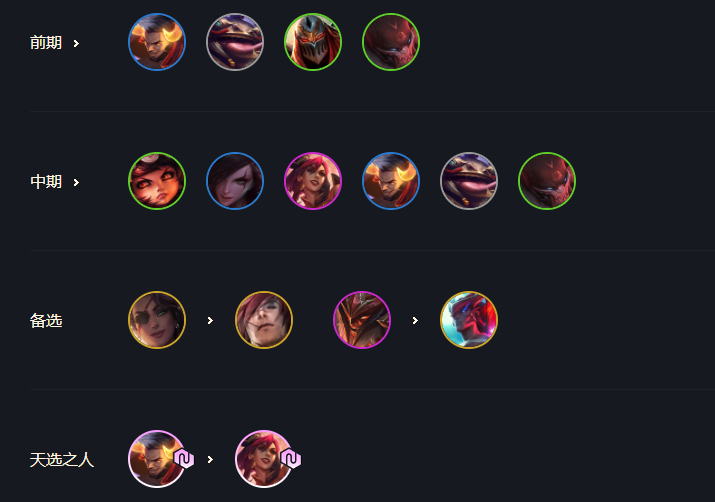The image size is (715, 502).
Task: Click the Sett champion portrait in 备选
Action: (264, 320)
